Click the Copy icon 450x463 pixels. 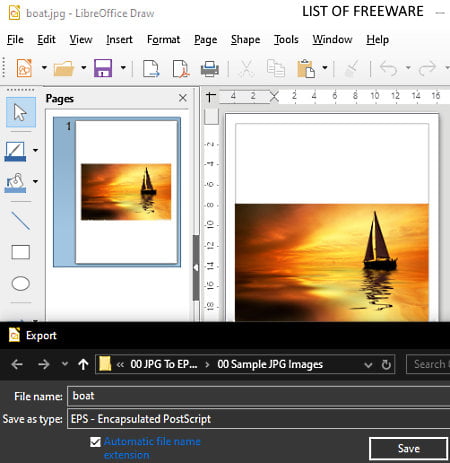pyautogui.click(x=276, y=68)
